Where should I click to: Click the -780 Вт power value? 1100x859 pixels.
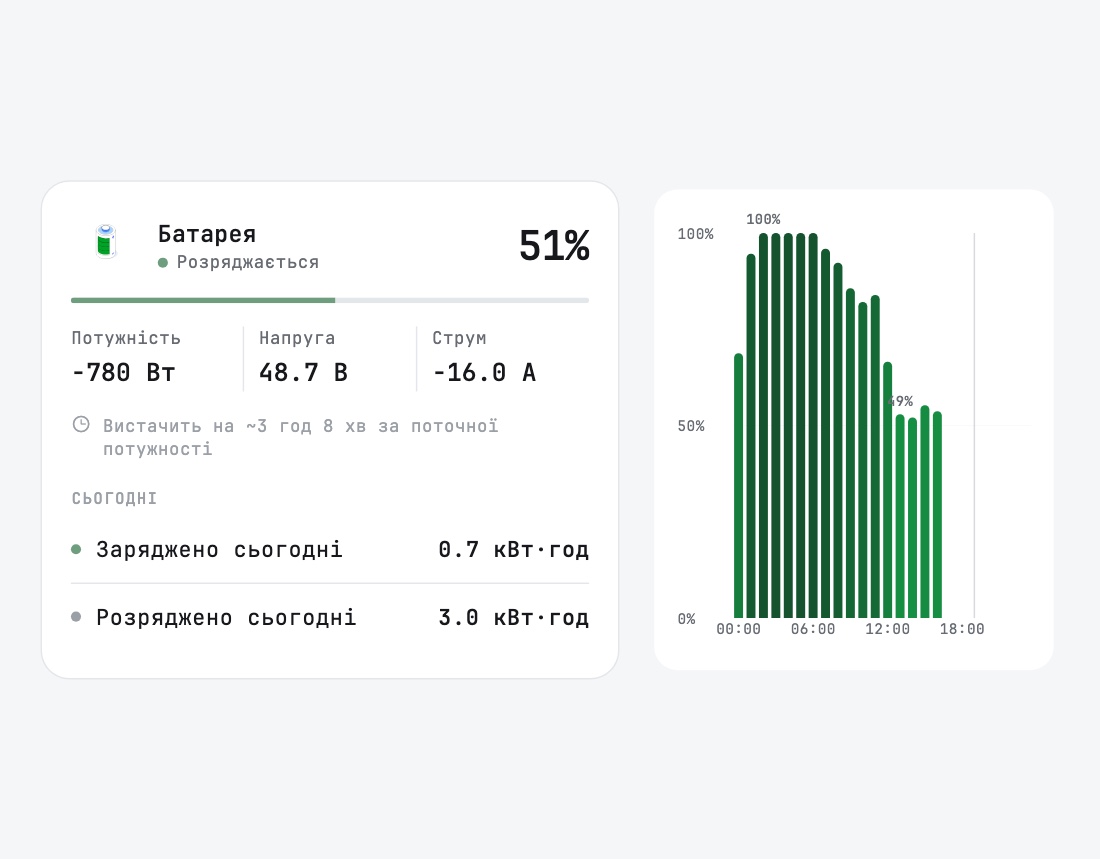click(x=123, y=372)
